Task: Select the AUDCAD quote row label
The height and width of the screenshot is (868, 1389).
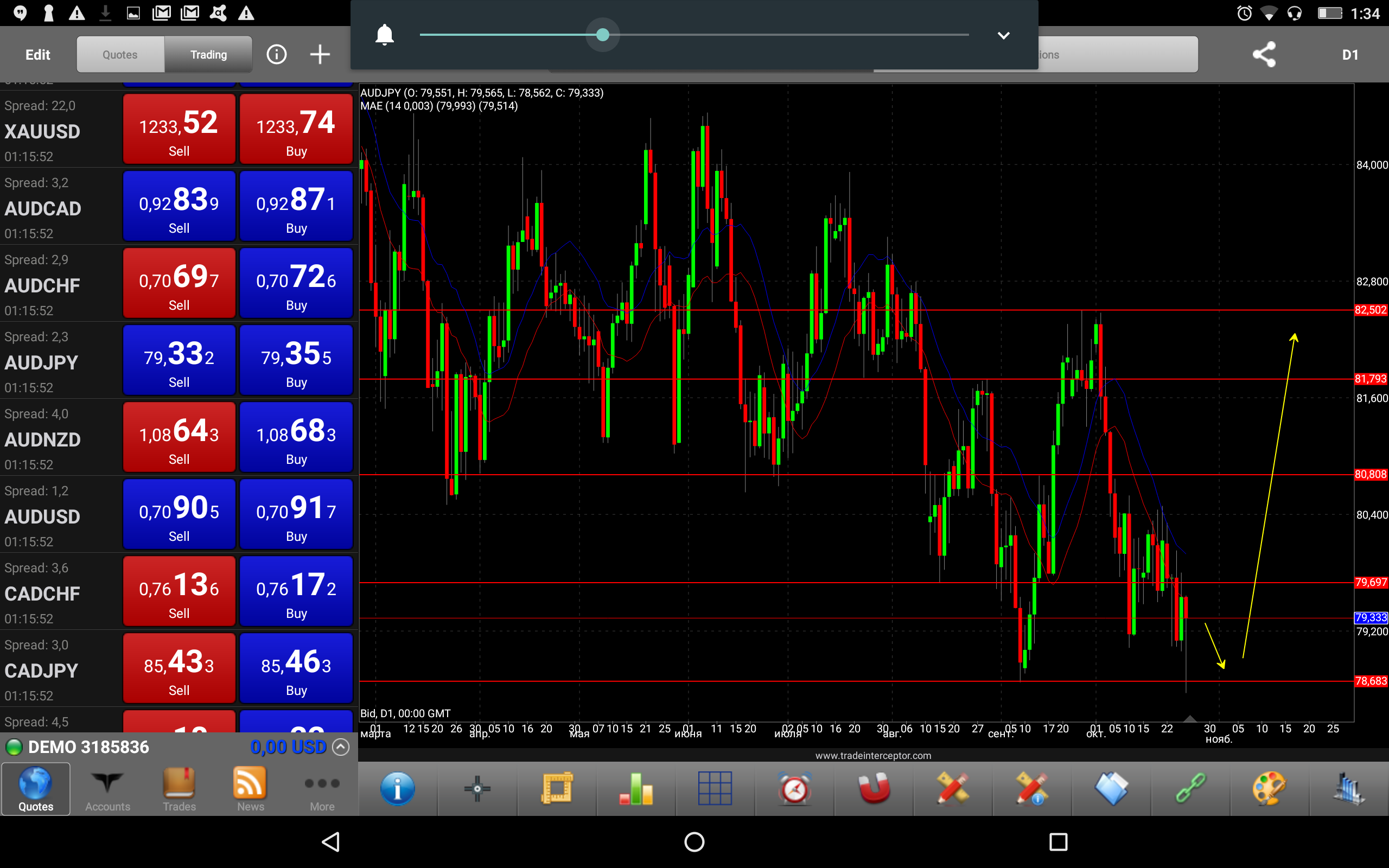Action: [43, 208]
